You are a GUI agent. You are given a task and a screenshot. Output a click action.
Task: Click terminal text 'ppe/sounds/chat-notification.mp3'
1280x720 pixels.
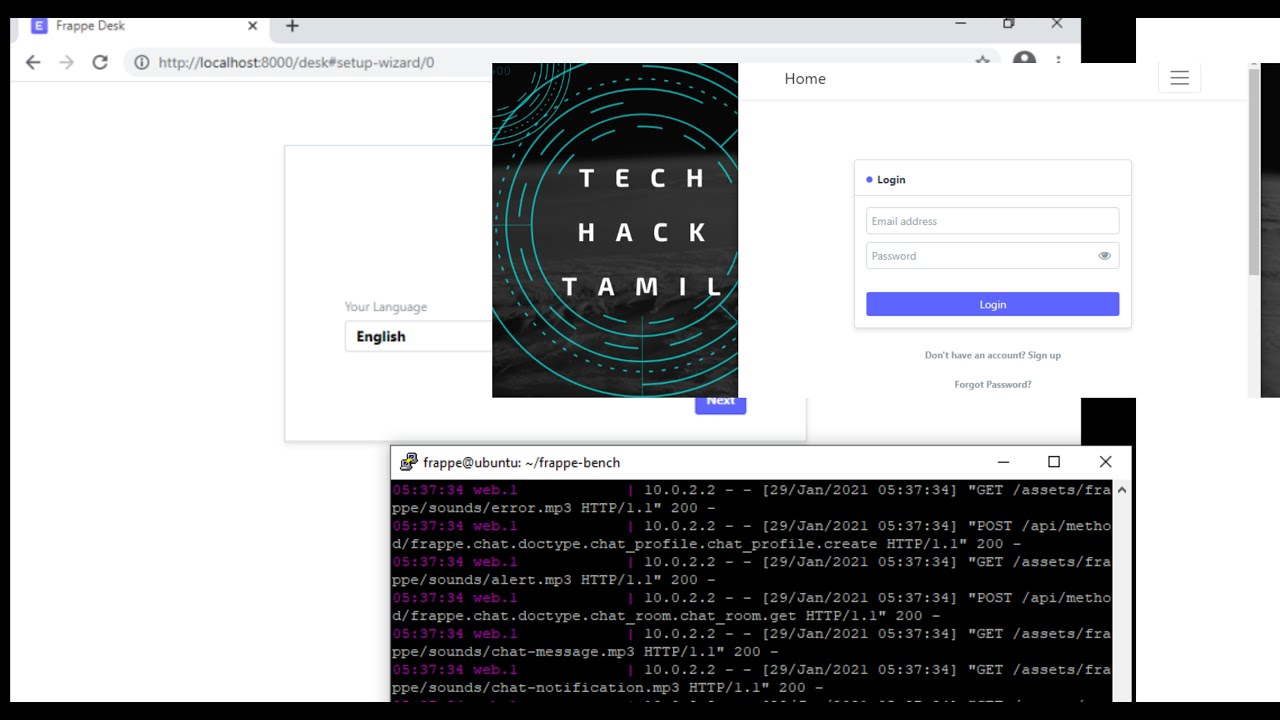click(536, 688)
